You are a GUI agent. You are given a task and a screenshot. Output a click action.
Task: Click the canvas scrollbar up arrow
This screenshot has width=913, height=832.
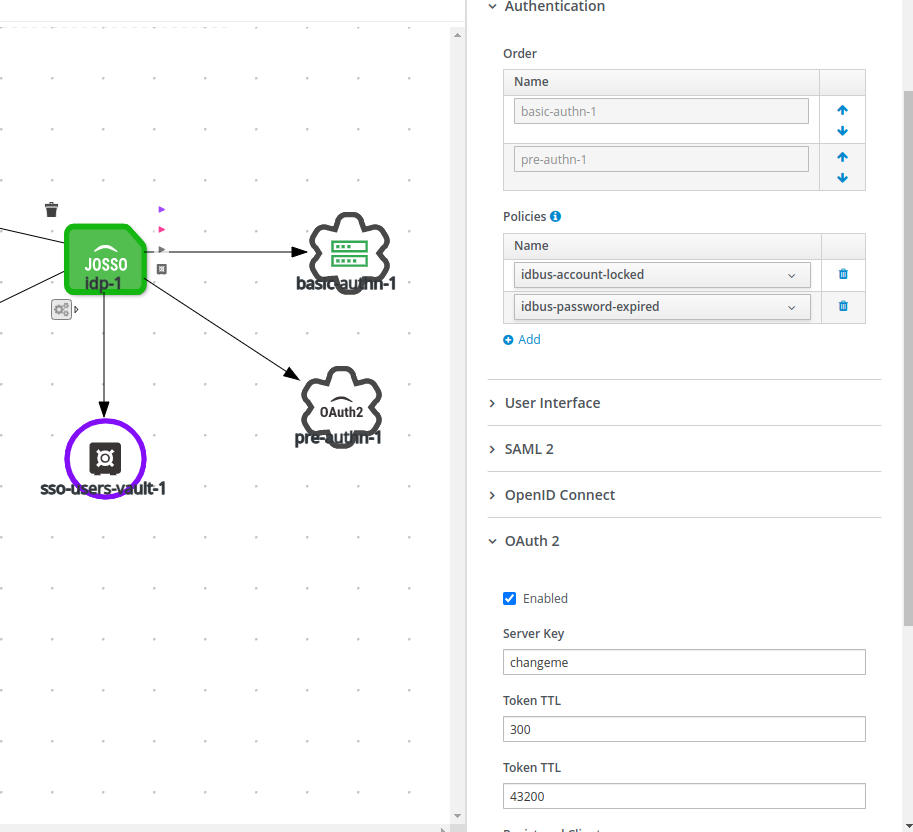pyautogui.click(x=457, y=36)
